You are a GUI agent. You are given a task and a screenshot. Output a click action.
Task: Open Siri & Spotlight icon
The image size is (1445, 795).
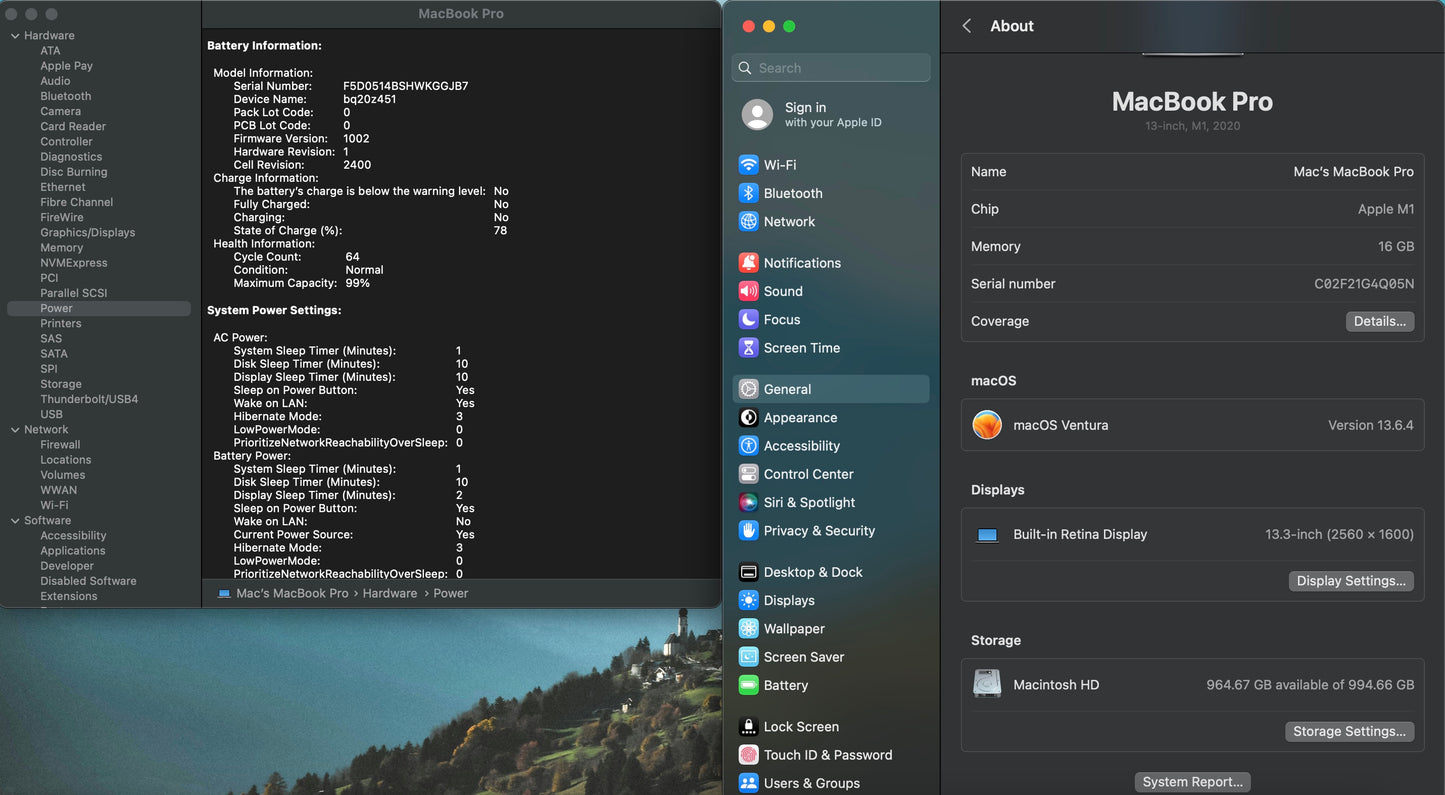pos(748,503)
